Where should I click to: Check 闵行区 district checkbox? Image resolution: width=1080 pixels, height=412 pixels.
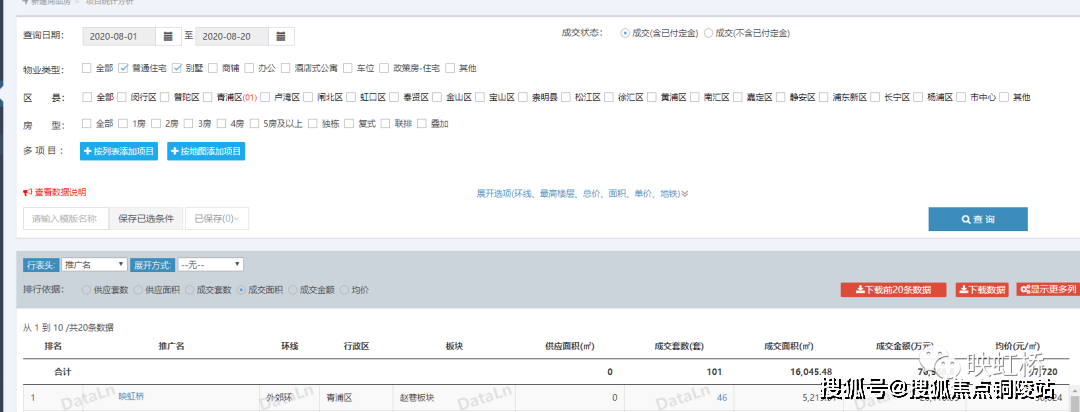click(122, 97)
